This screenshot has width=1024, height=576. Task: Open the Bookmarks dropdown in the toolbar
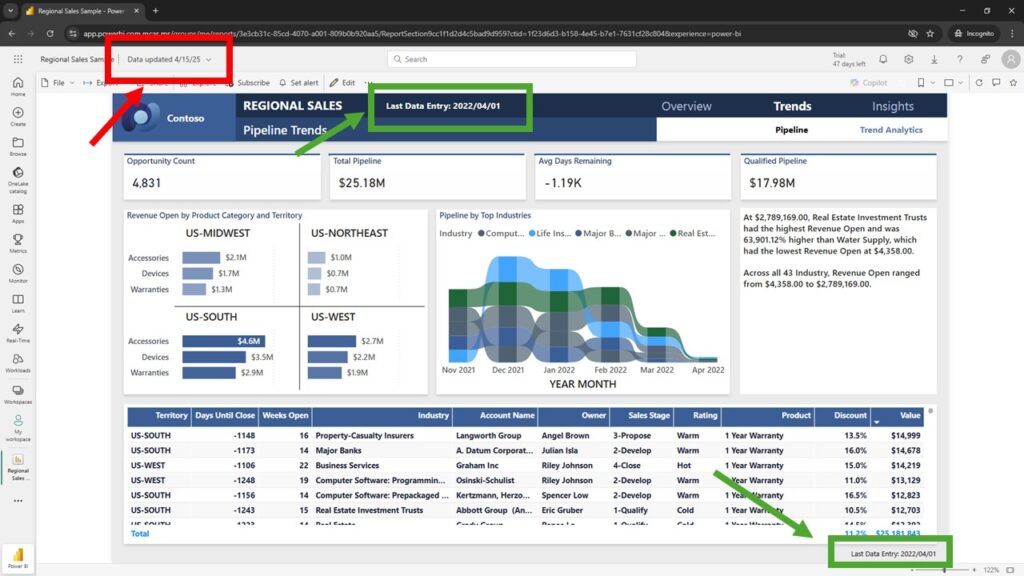click(925, 83)
